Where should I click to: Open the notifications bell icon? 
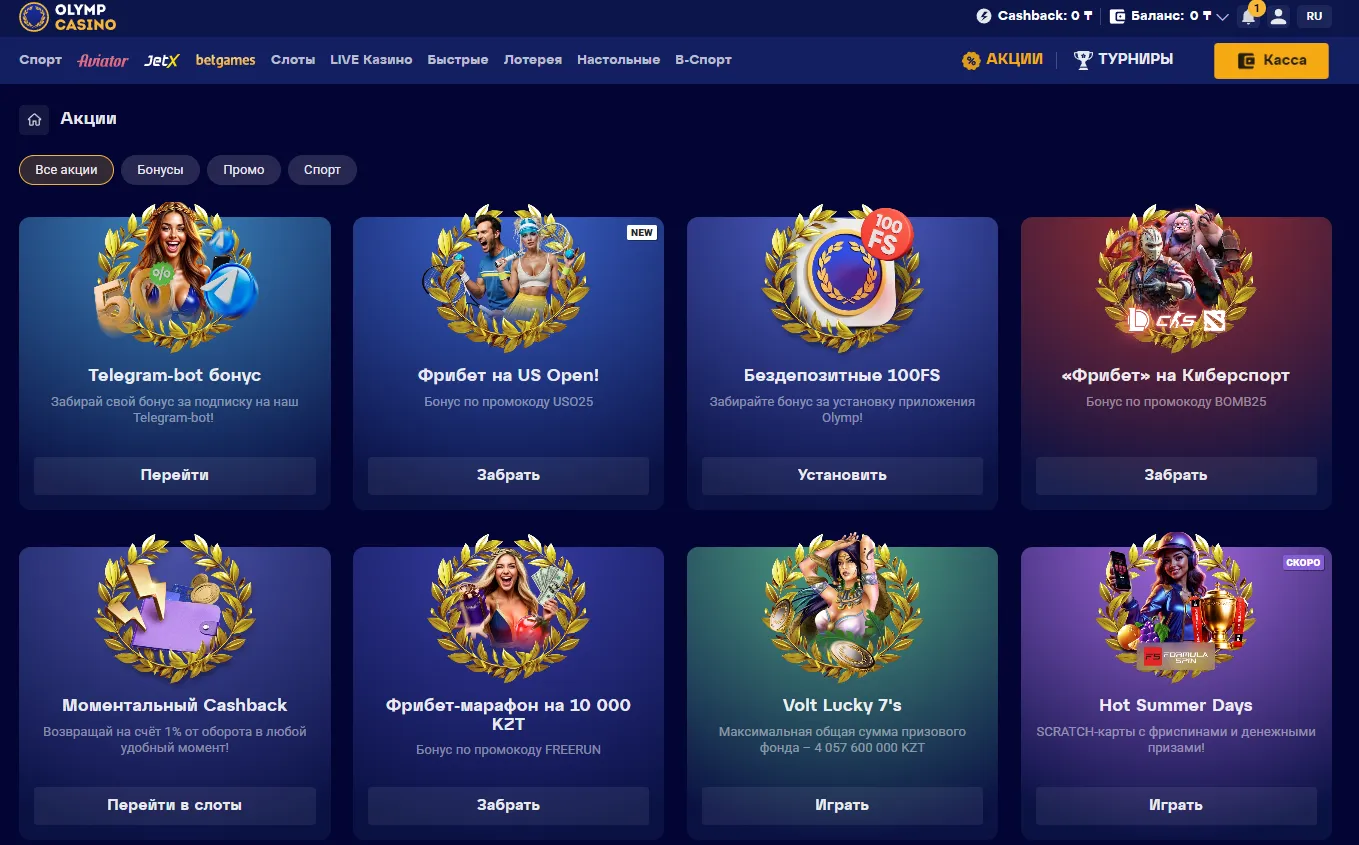pos(1248,16)
